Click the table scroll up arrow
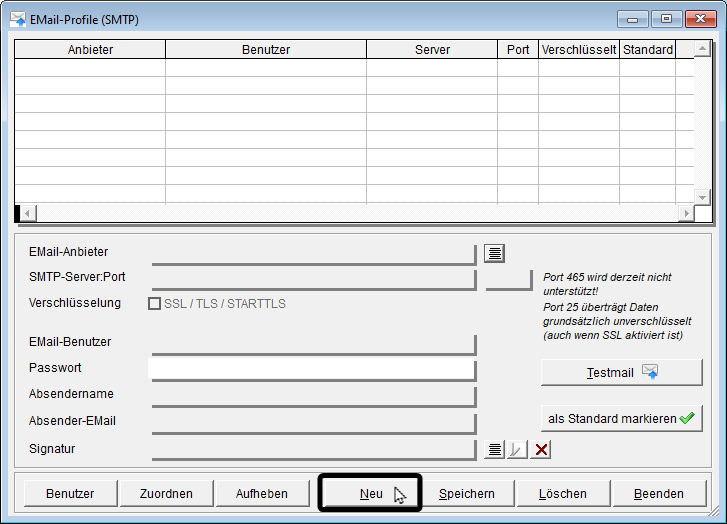Screen dimensions: 727x524 (x=702, y=49)
